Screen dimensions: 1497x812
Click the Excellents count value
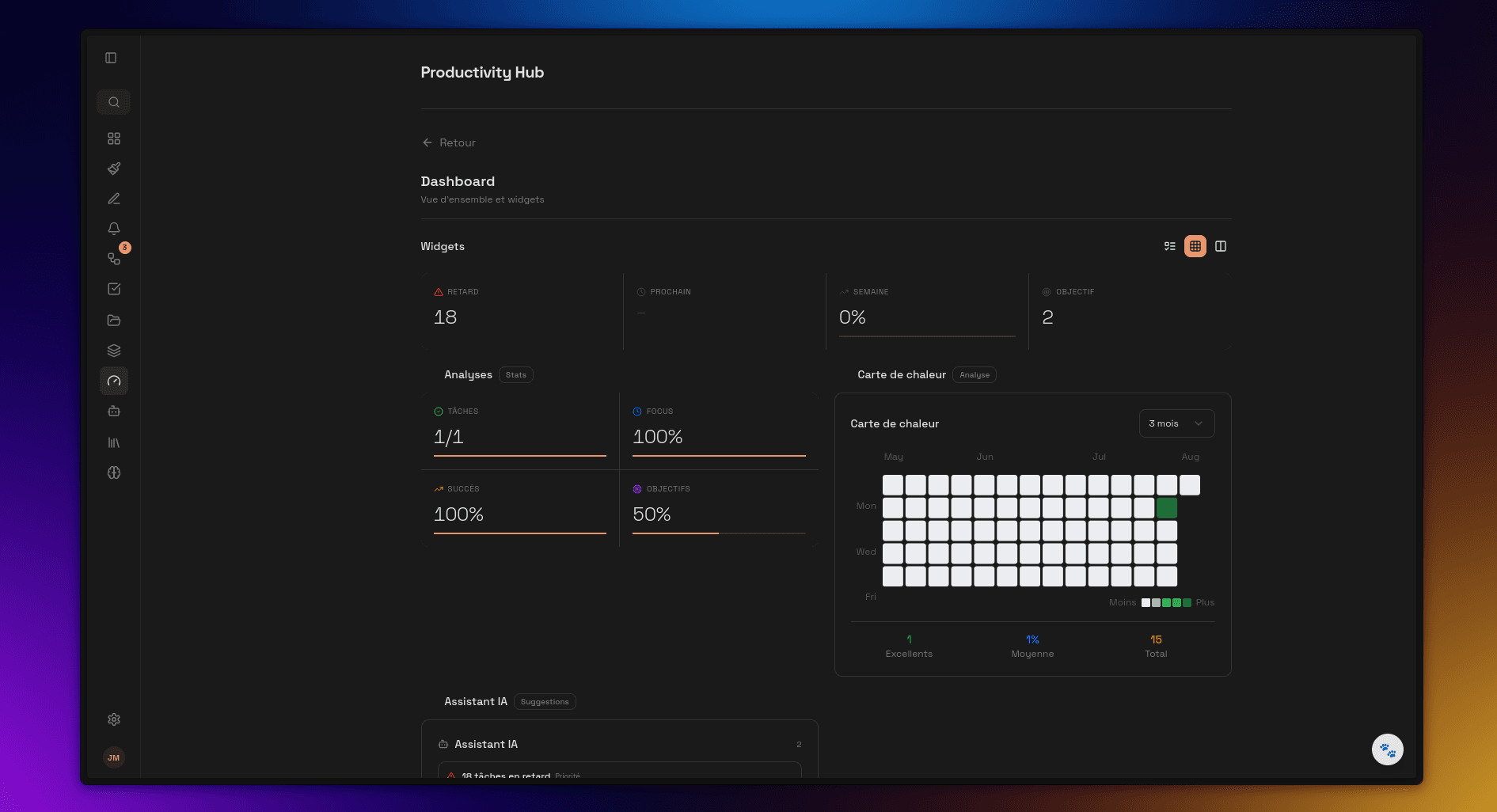coord(909,639)
